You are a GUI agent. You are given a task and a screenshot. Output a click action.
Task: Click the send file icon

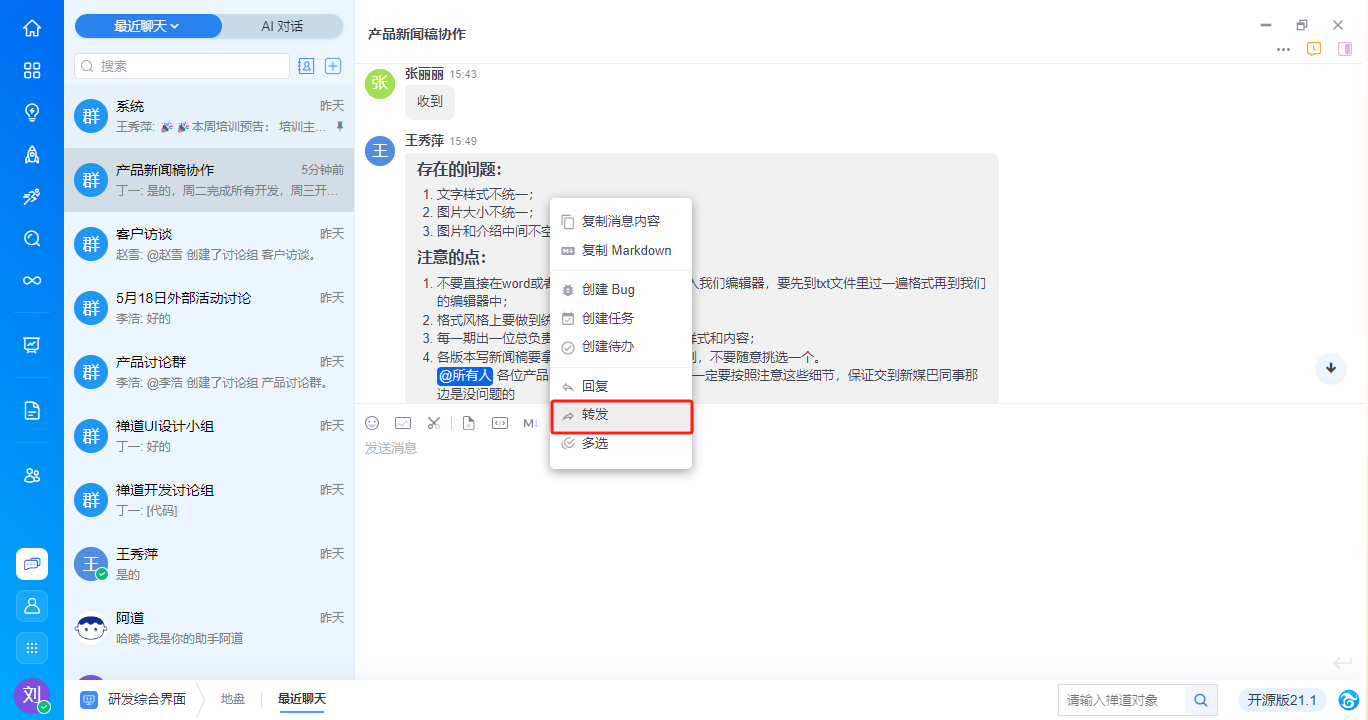[x=468, y=423]
